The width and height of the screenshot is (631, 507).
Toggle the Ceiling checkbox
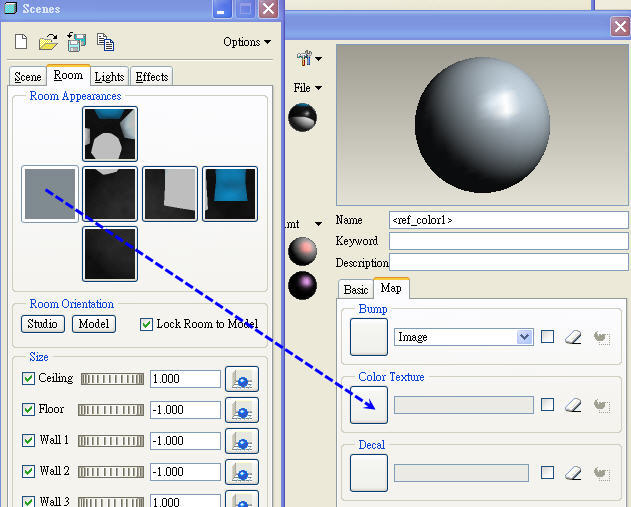point(28,378)
